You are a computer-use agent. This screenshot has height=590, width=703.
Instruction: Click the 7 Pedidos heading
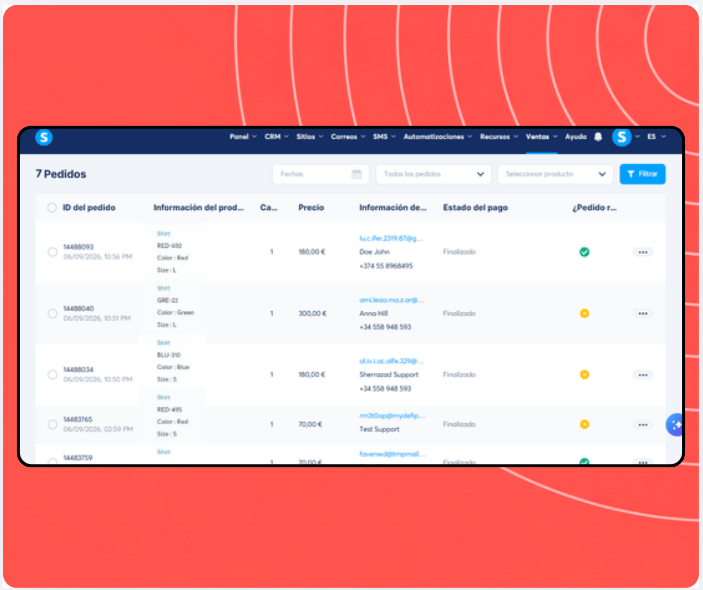(x=61, y=174)
